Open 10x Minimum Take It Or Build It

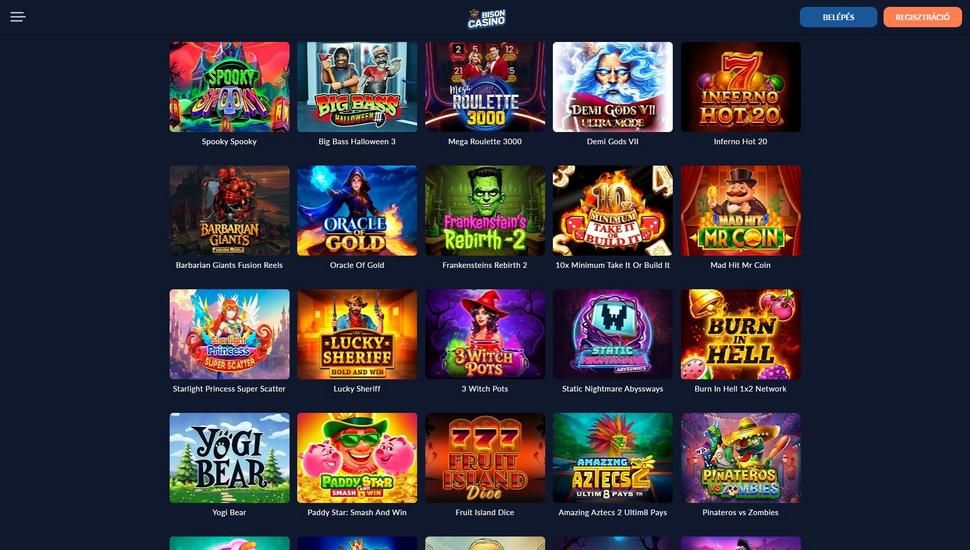point(612,210)
